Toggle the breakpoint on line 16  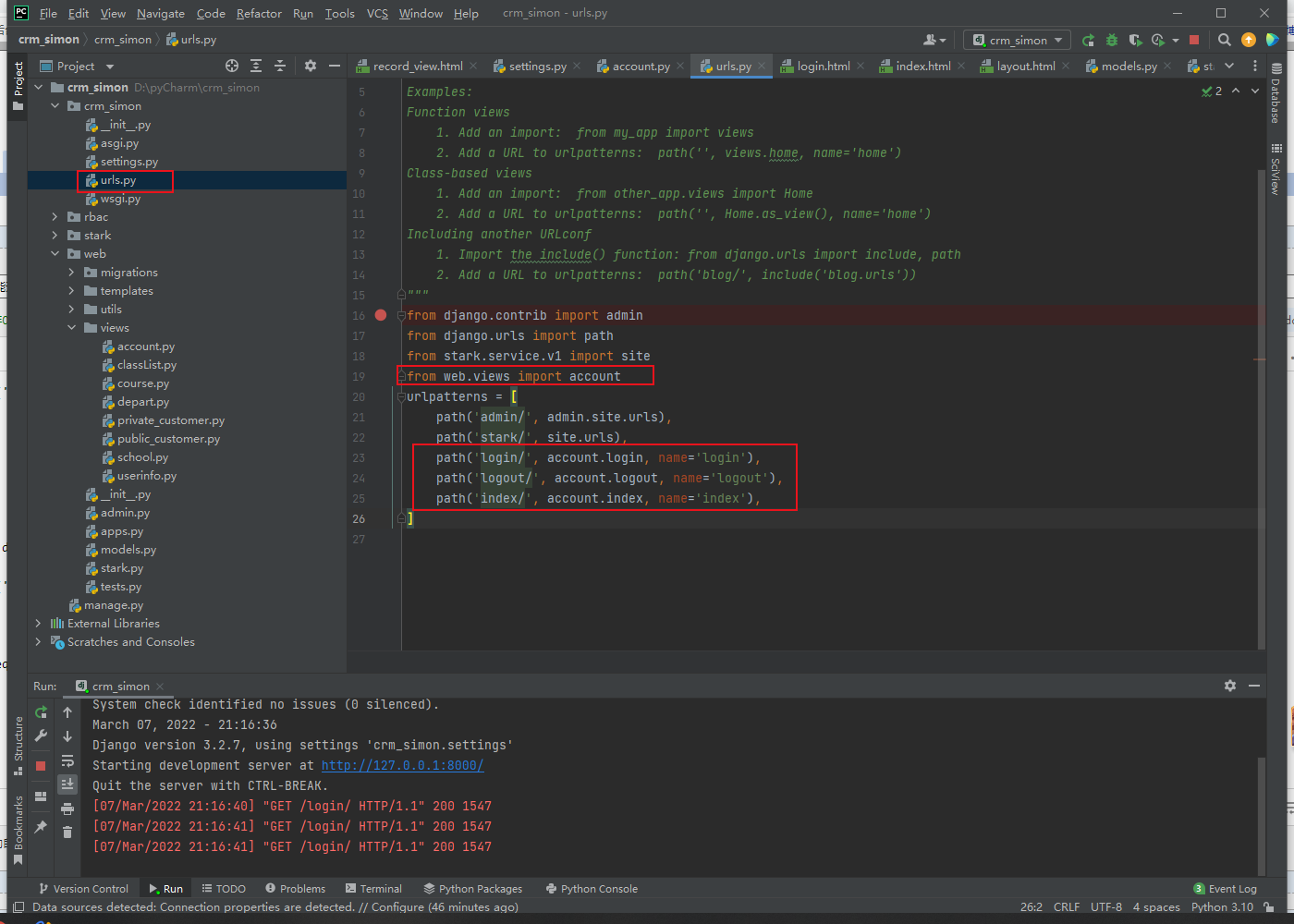point(381,315)
